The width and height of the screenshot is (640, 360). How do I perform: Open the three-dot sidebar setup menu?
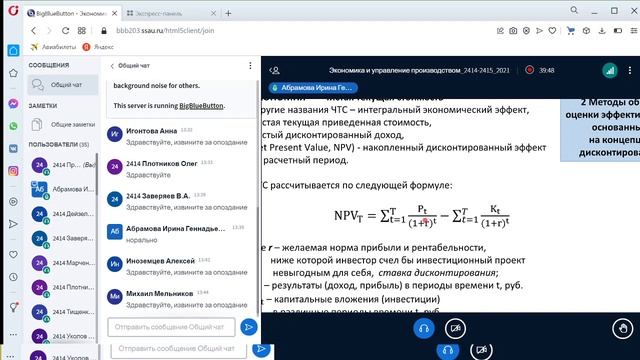pyautogui.click(x=13, y=334)
